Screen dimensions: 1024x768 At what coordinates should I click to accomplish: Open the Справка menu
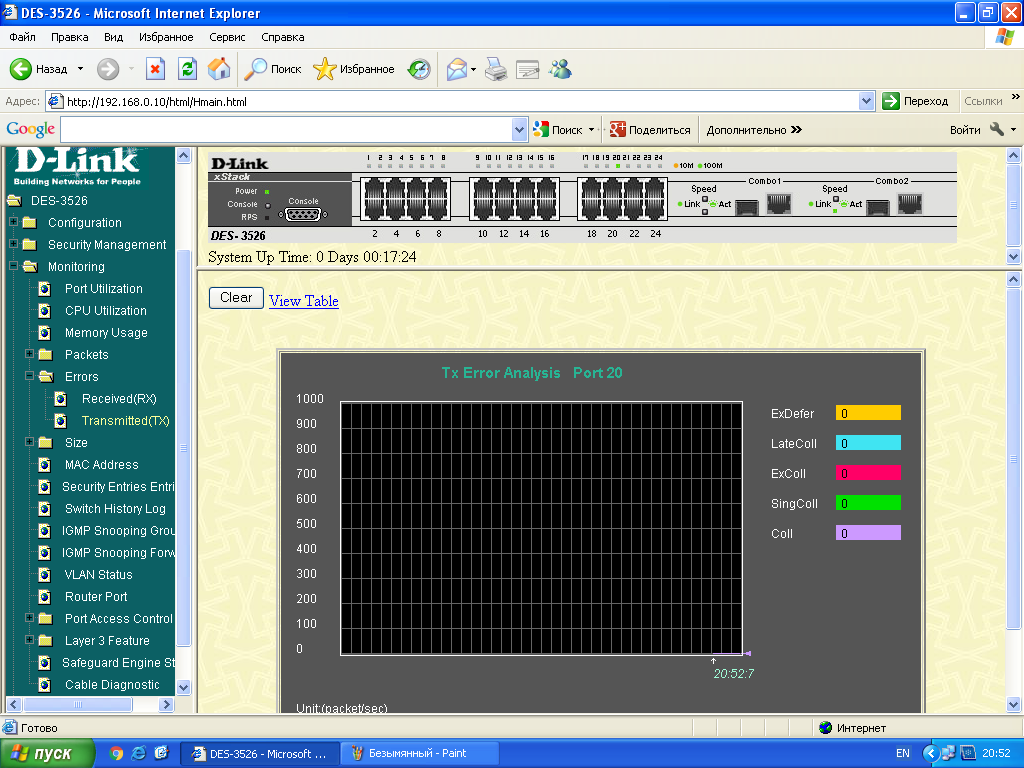click(x=283, y=37)
